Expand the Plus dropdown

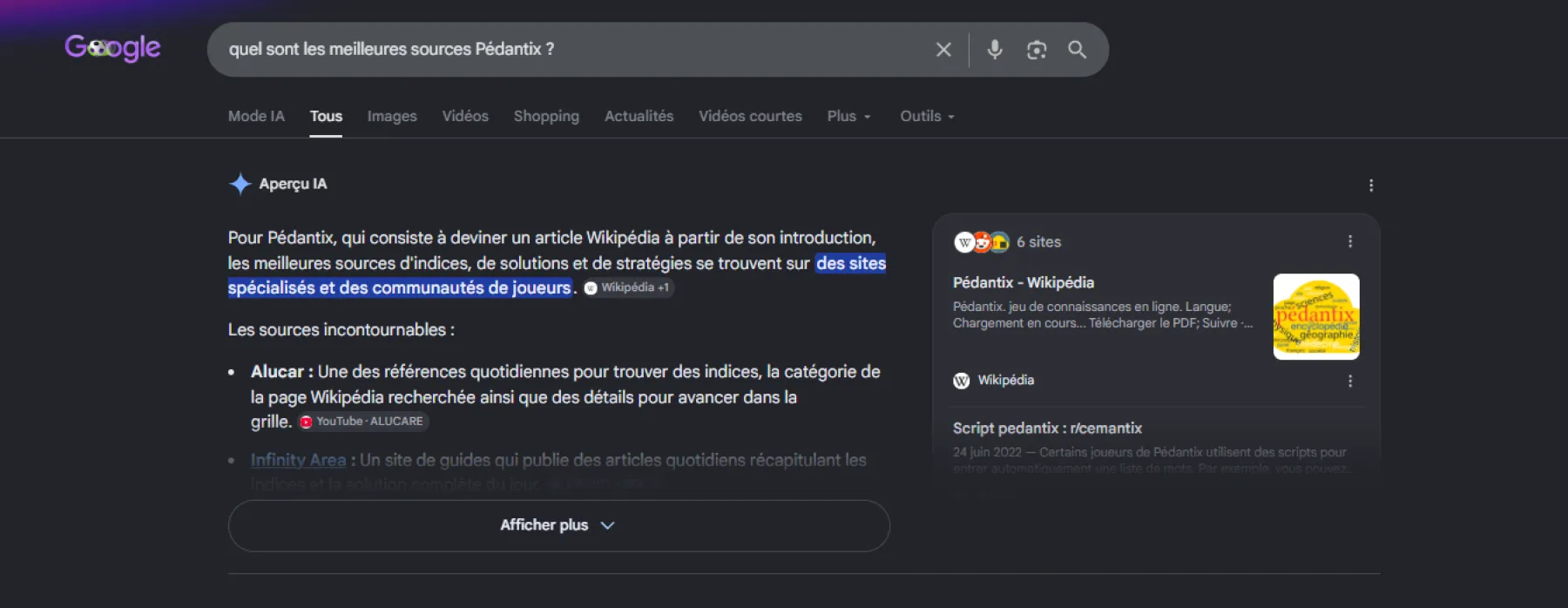pyautogui.click(x=848, y=116)
